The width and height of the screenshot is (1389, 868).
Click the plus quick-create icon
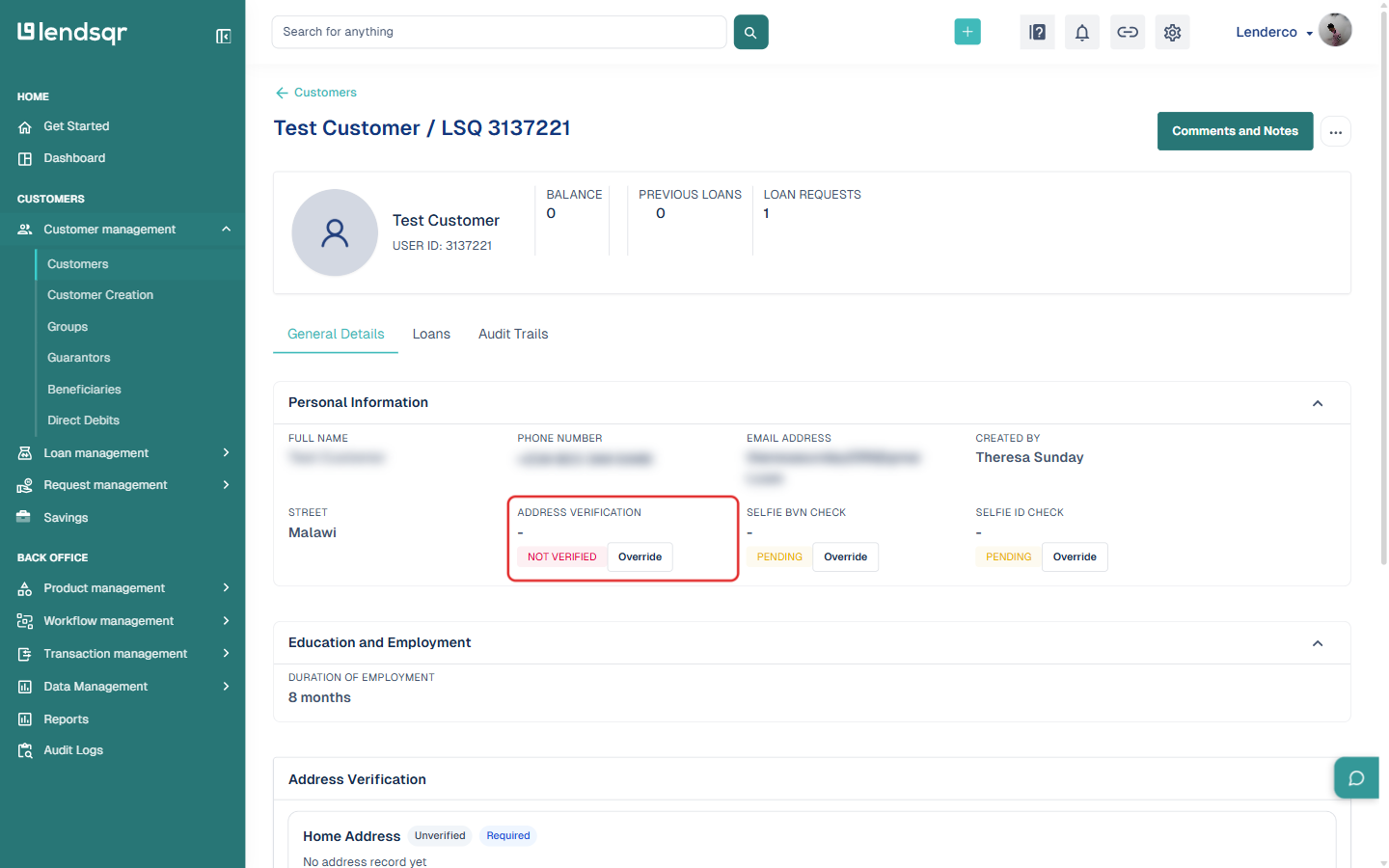tap(967, 32)
